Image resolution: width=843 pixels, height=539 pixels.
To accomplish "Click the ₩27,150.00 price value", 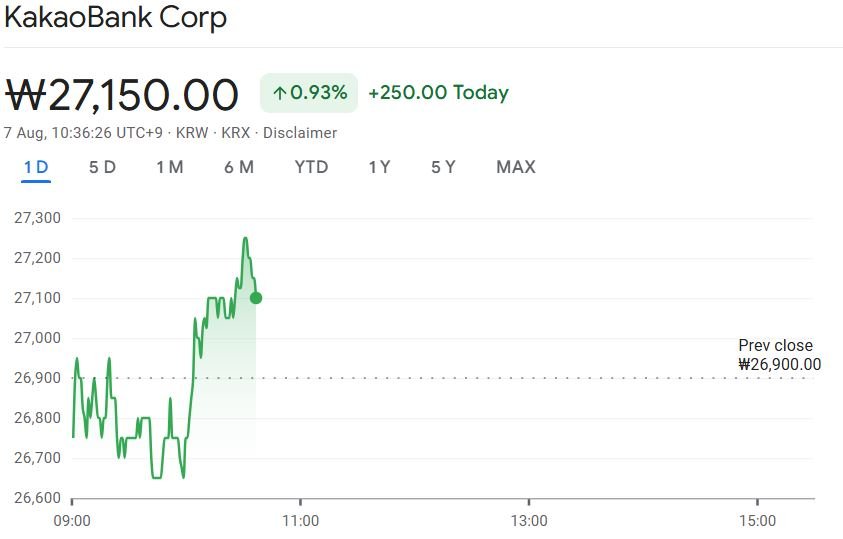I will [x=122, y=94].
